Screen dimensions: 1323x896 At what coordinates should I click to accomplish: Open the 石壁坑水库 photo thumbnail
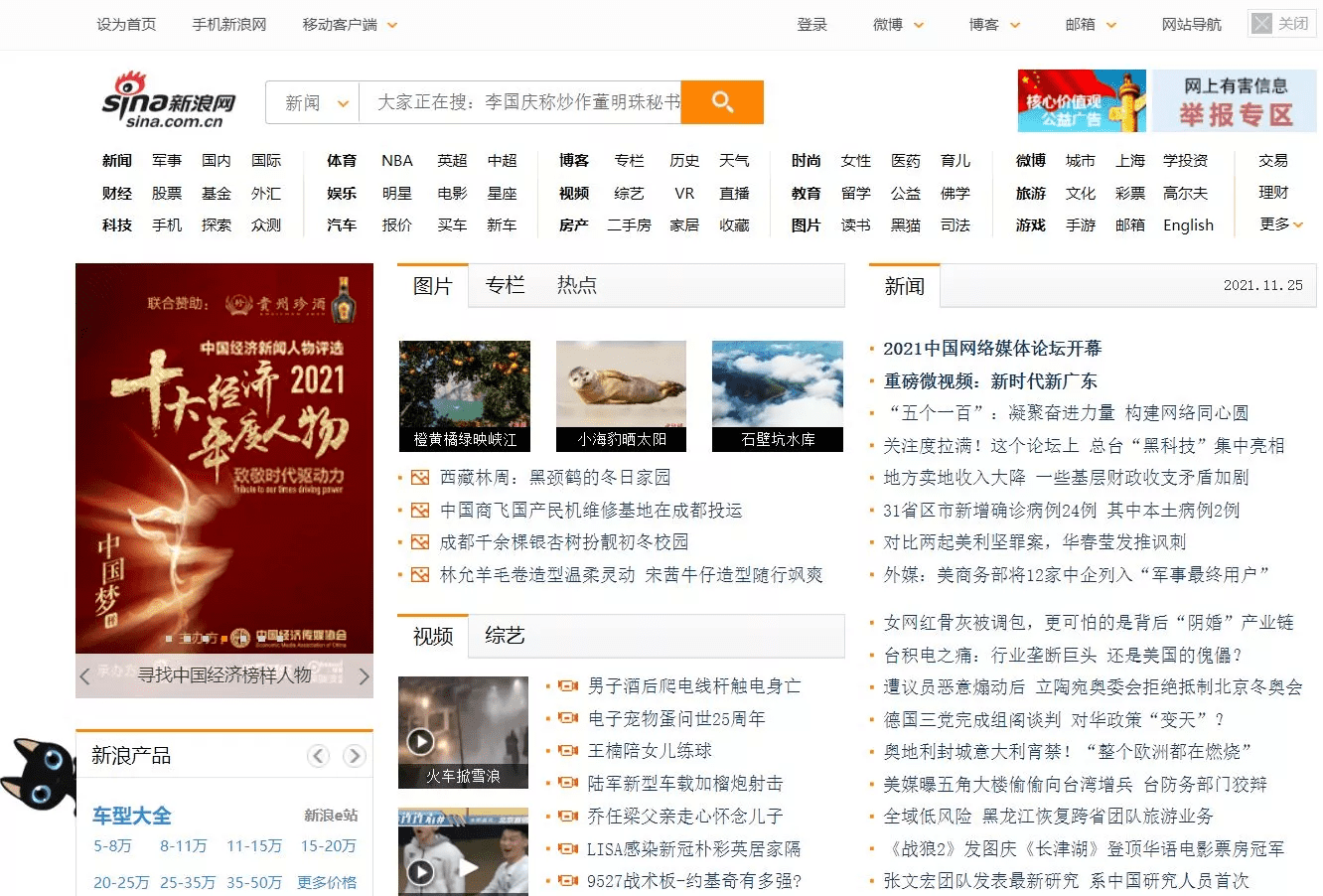click(x=778, y=396)
